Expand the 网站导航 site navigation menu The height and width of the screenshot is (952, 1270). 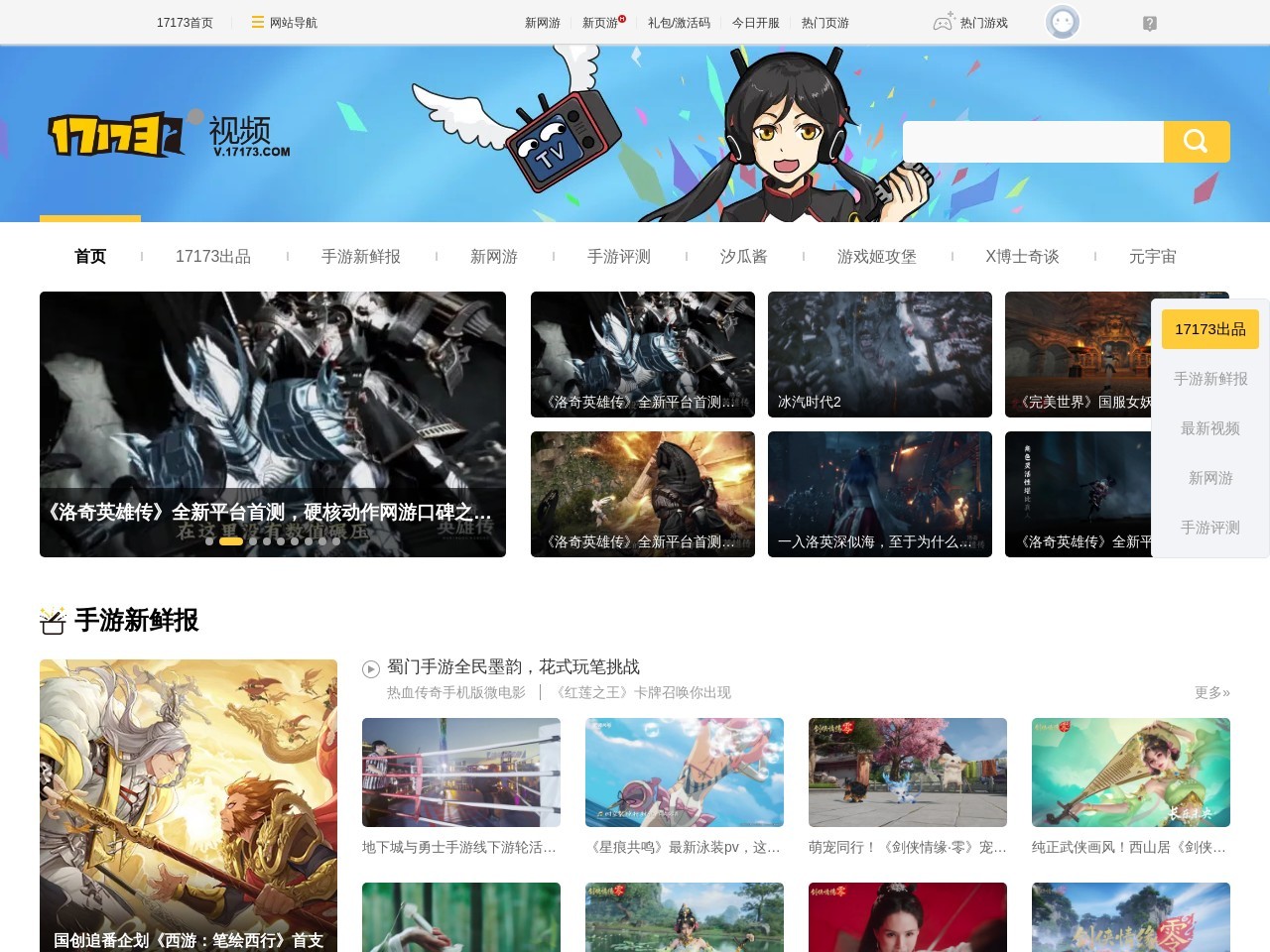(284, 23)
